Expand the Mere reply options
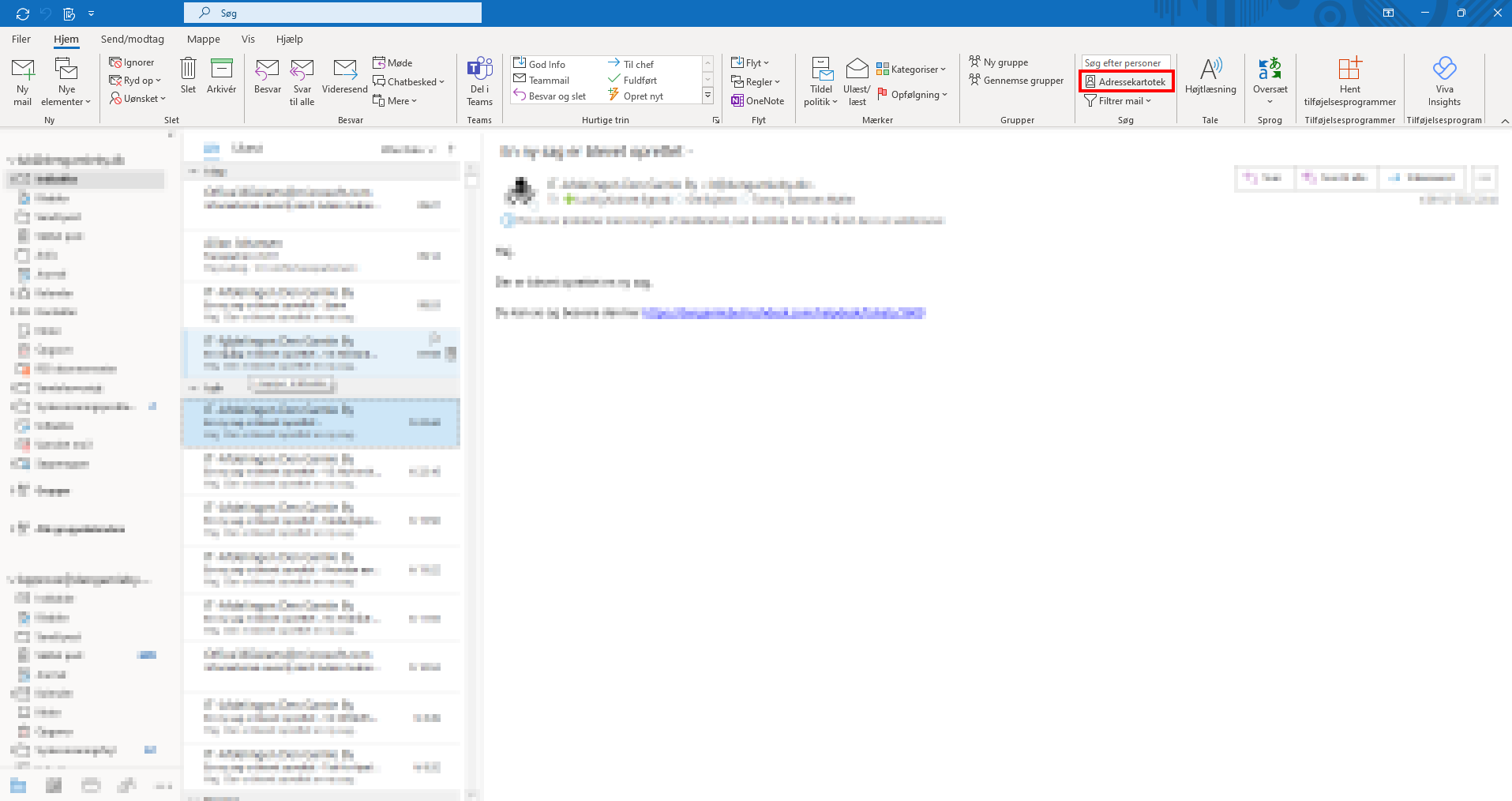 [395, 100]
